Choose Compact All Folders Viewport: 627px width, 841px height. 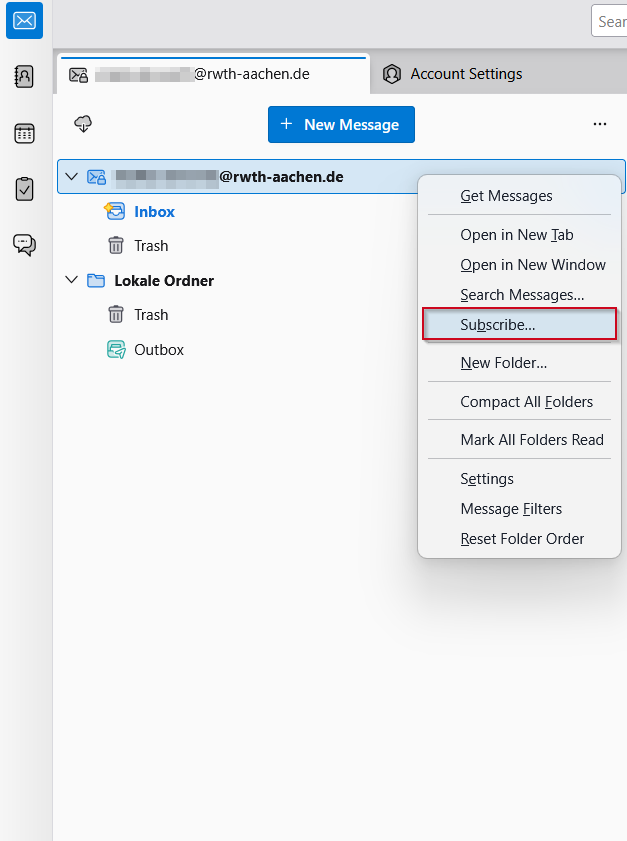coord(519,402)
